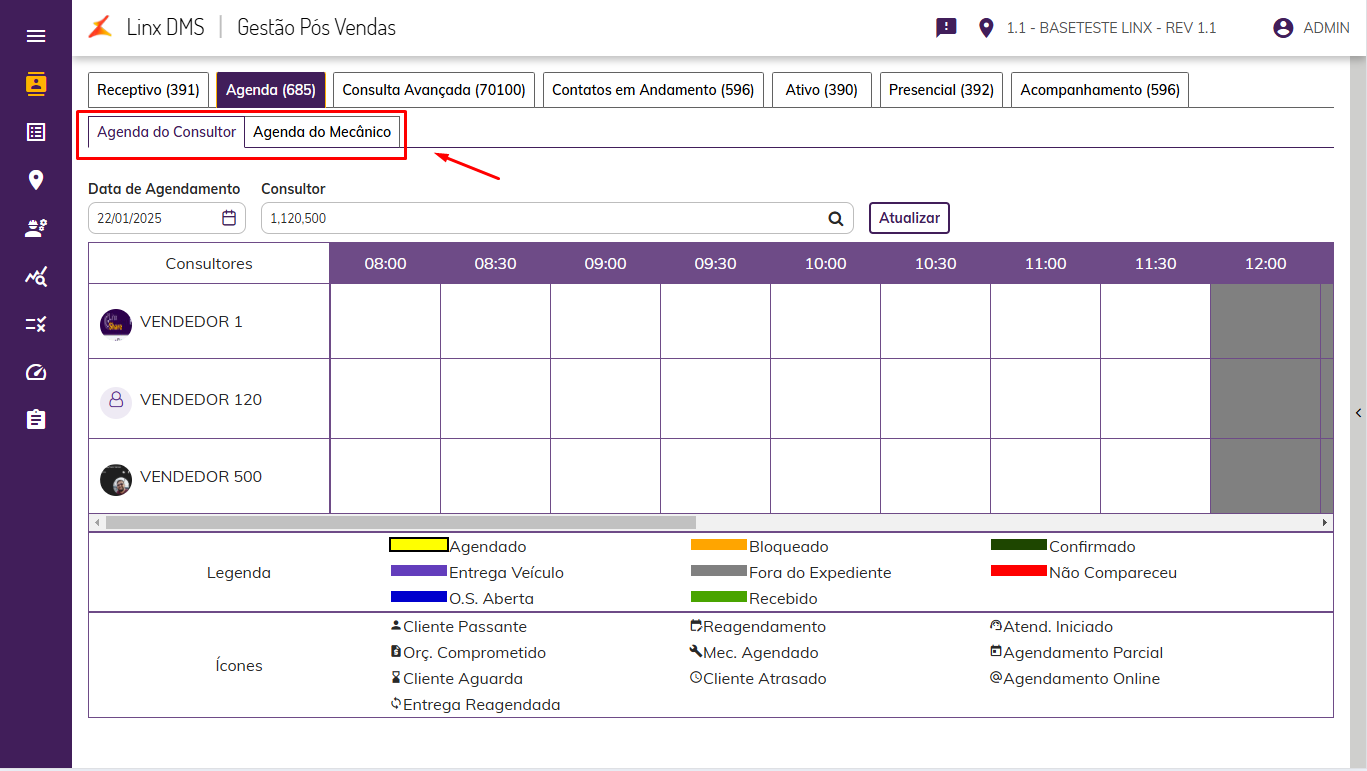
Task: Select VENDEDOR 500 slot at 11:00
Action: (1045, 476)
